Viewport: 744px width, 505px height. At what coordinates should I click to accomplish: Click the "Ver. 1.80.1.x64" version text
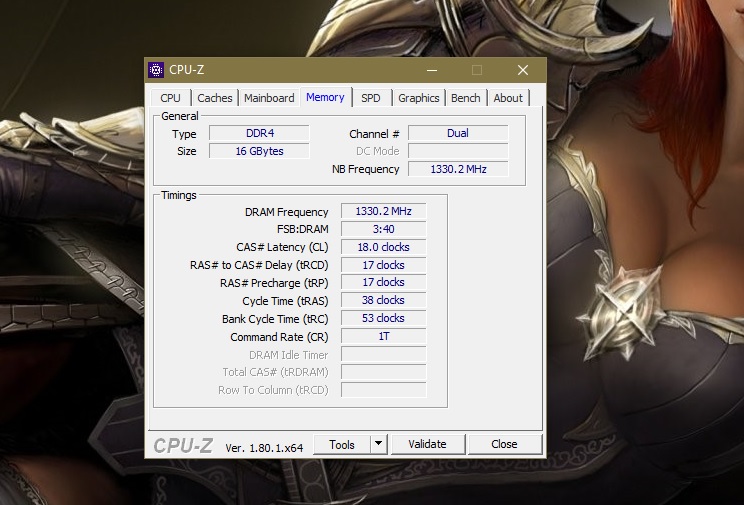[264, 448]
